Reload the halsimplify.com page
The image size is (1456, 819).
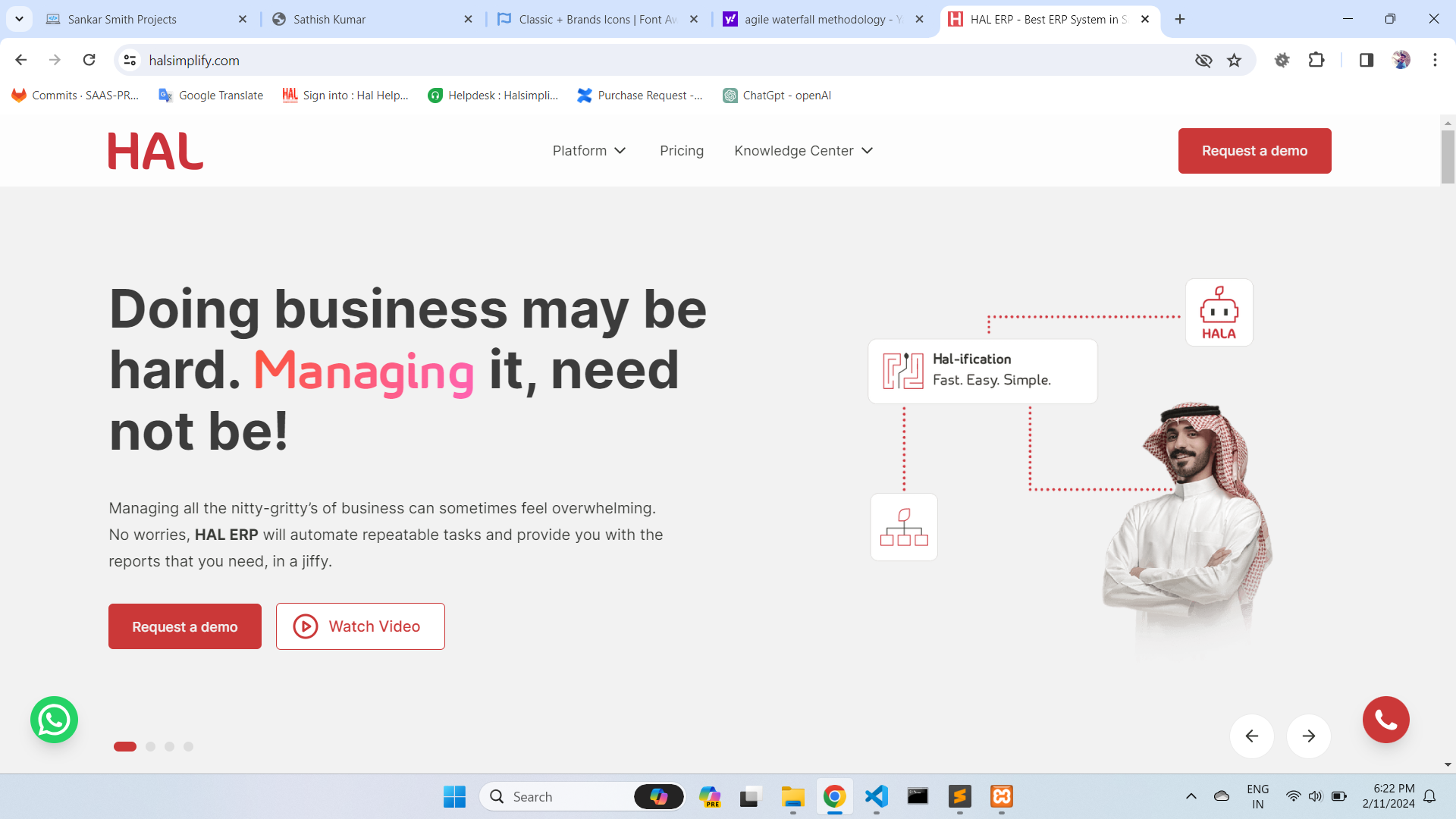pos(89,60)
